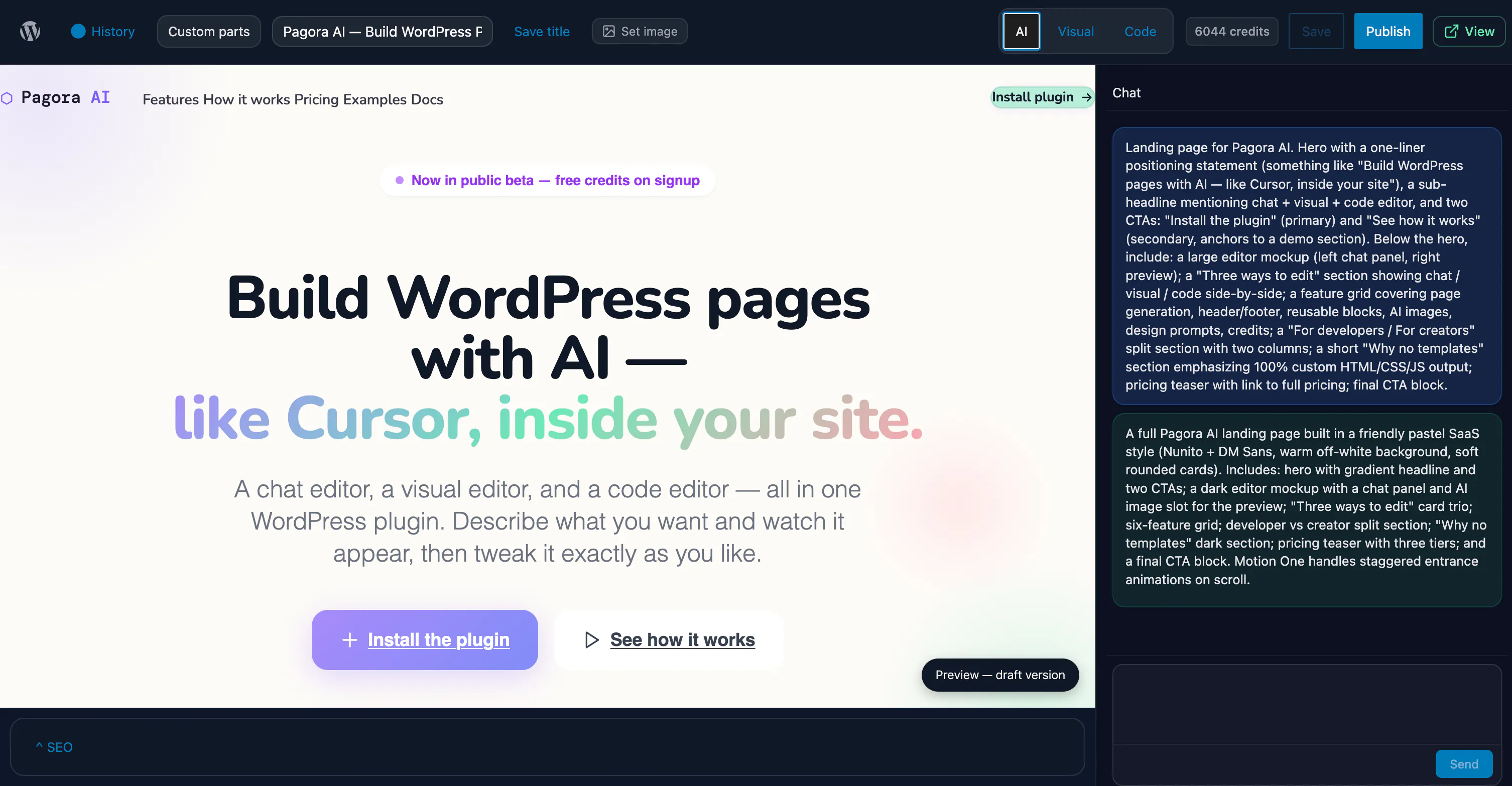The width and height of the screenshot is (1512, 786).
Task: Open the Pricing nav link
Action: [x=316, y=99]
